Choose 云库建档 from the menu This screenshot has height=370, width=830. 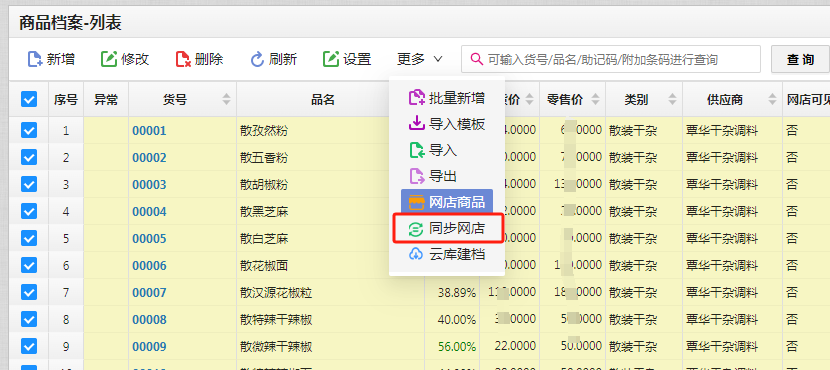[x=447, y=254]
